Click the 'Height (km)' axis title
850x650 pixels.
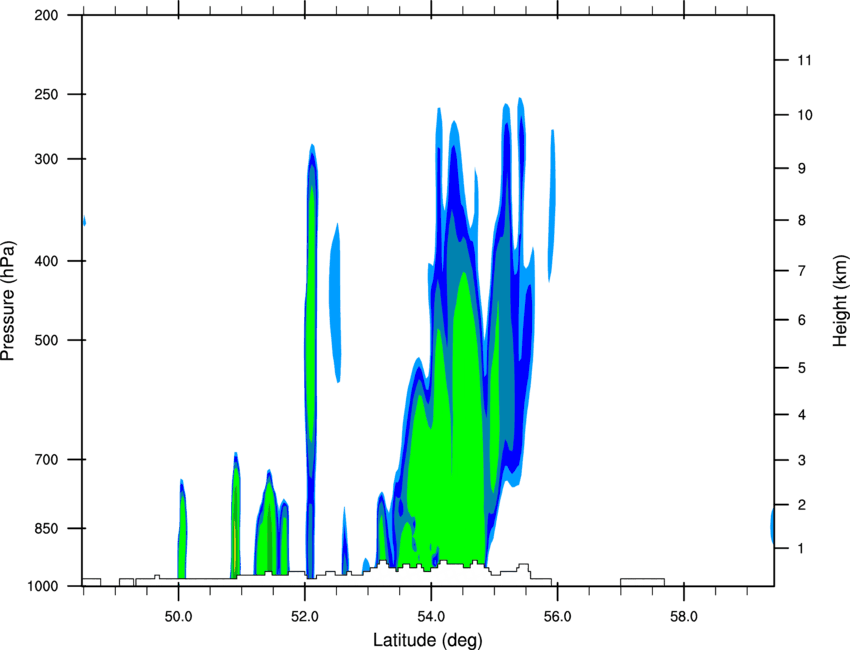[840, 300]
